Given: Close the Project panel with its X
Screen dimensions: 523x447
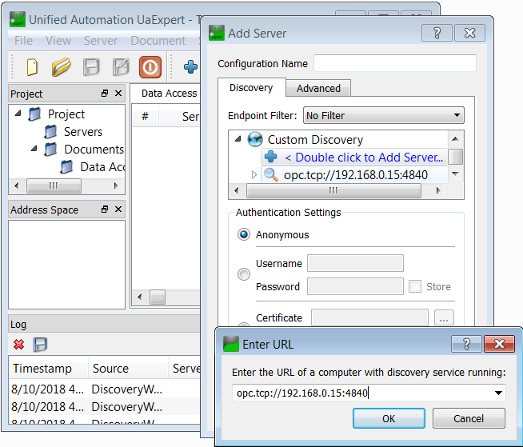Looking at the screenshot, I should [118, 93].
